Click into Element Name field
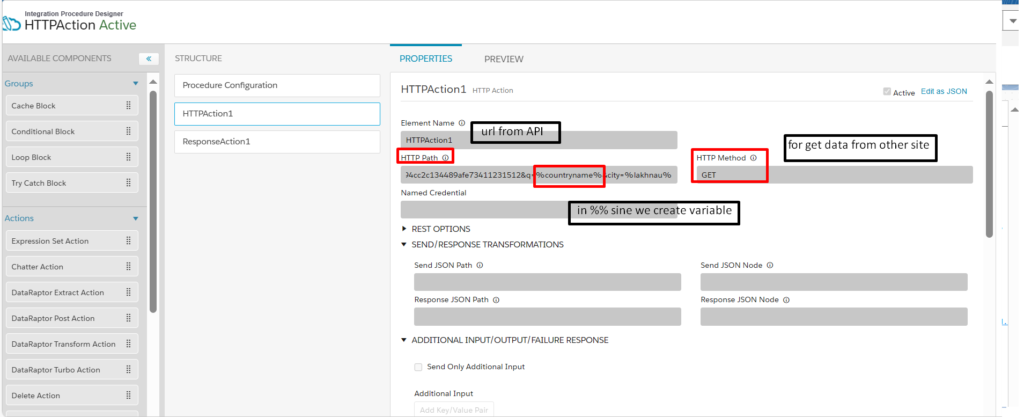Image resolution: width=1024 pixels, height=417 pixels. 539,140
